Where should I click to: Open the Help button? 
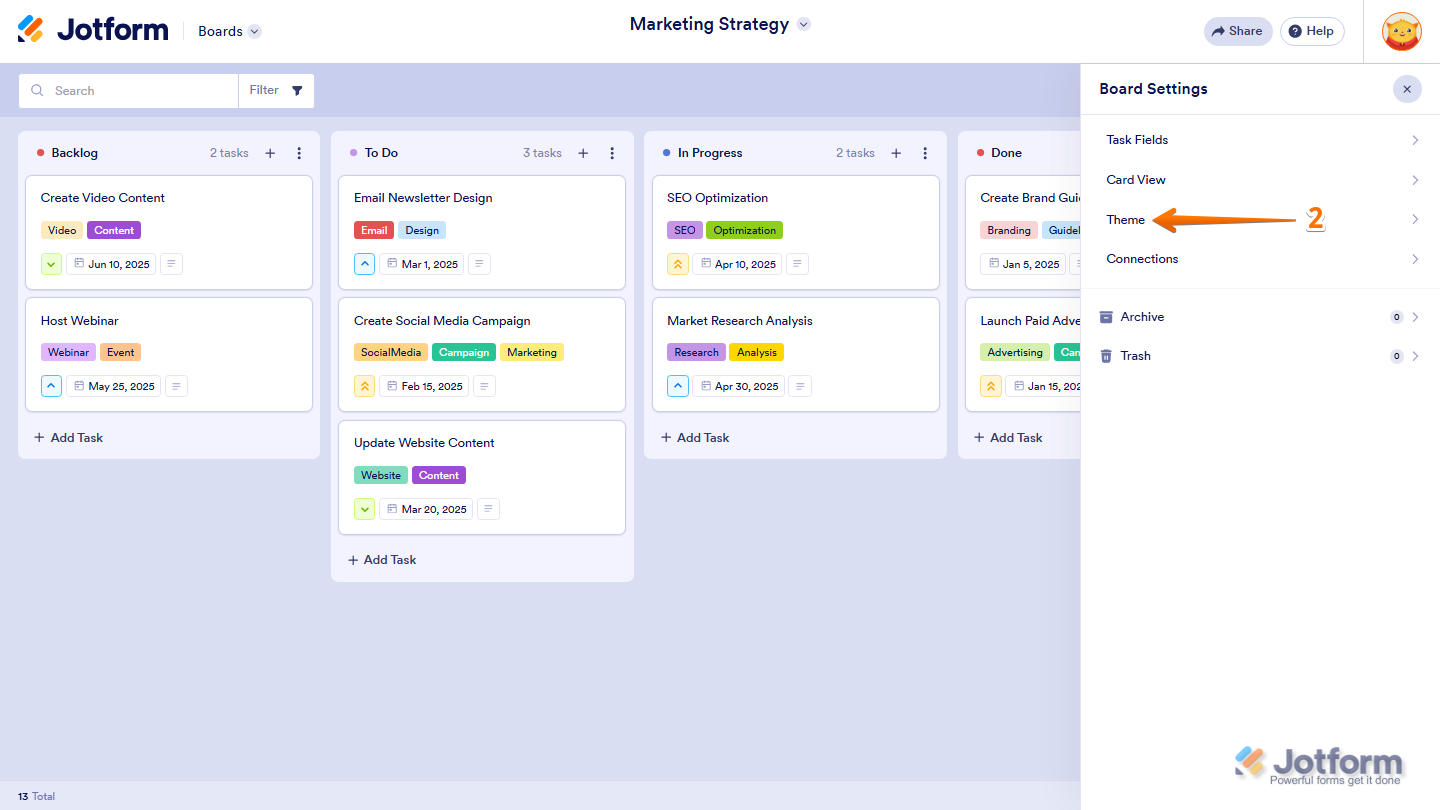click(1312, 31)
